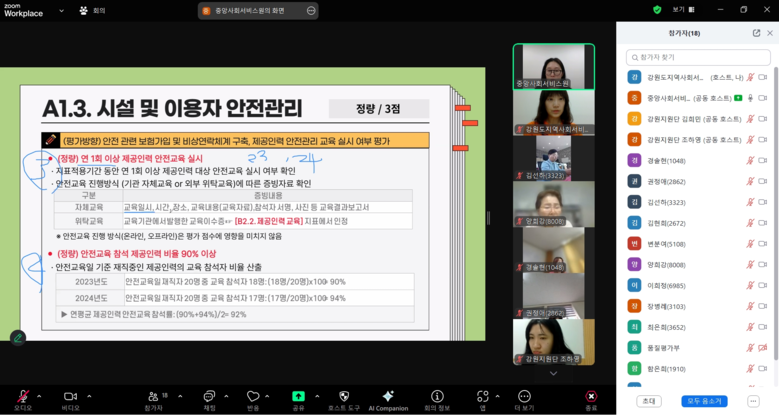Open the 채팅 chat panel
This screenshot has height=415, width=779.
tap(209, 396)
